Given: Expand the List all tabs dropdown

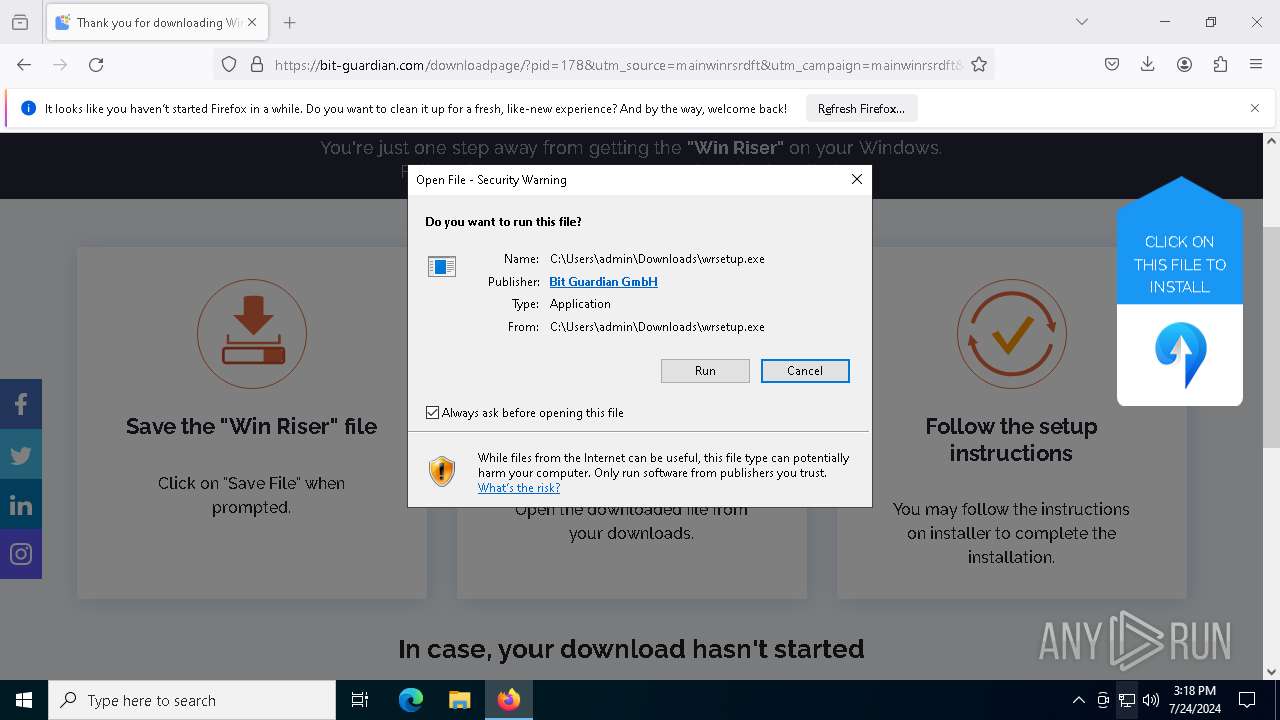Looking at the screenshot, I should point(1082,22).
